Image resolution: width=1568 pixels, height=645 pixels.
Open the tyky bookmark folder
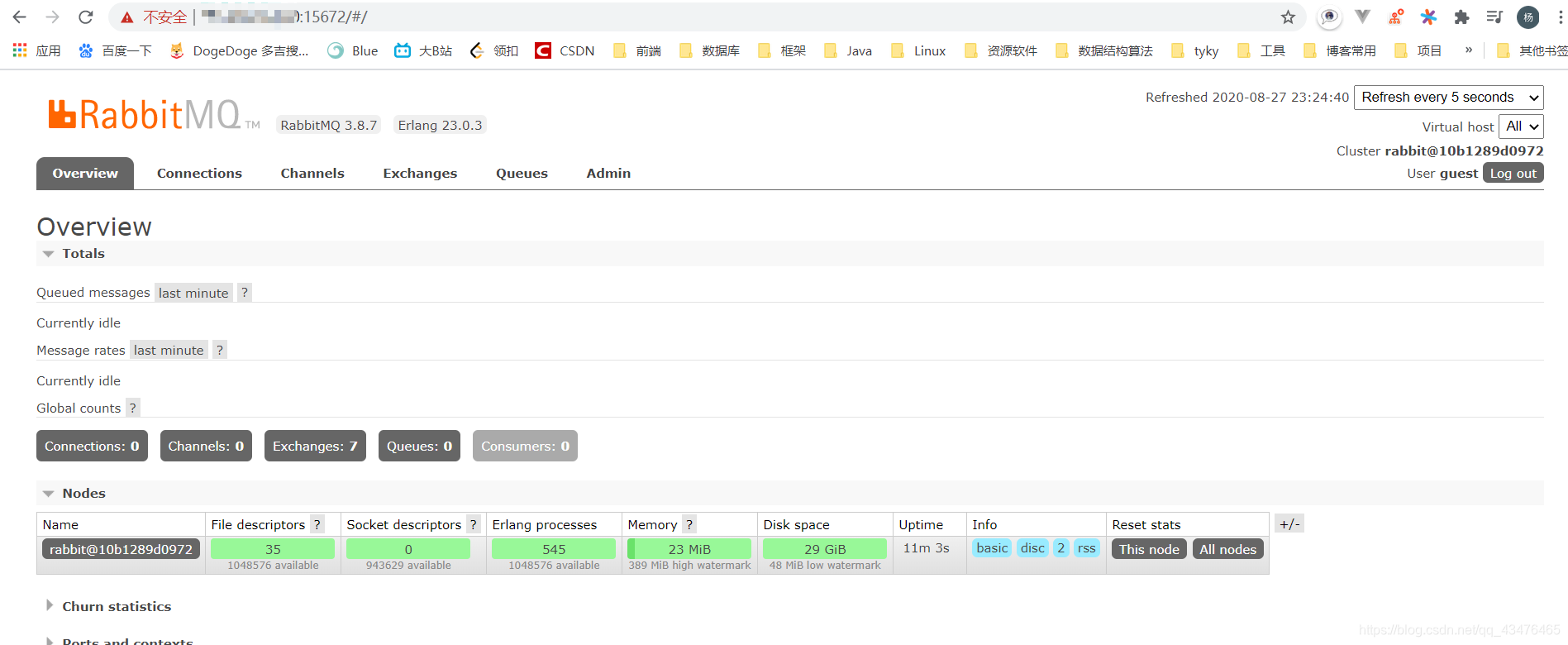pyautogui.click(x=1195, y=50)
